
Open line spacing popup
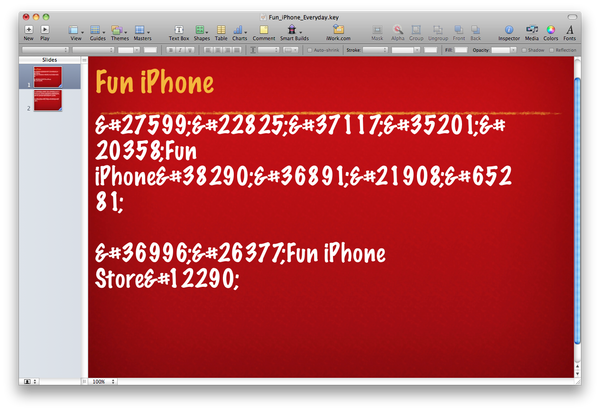[x=268, y=50]
